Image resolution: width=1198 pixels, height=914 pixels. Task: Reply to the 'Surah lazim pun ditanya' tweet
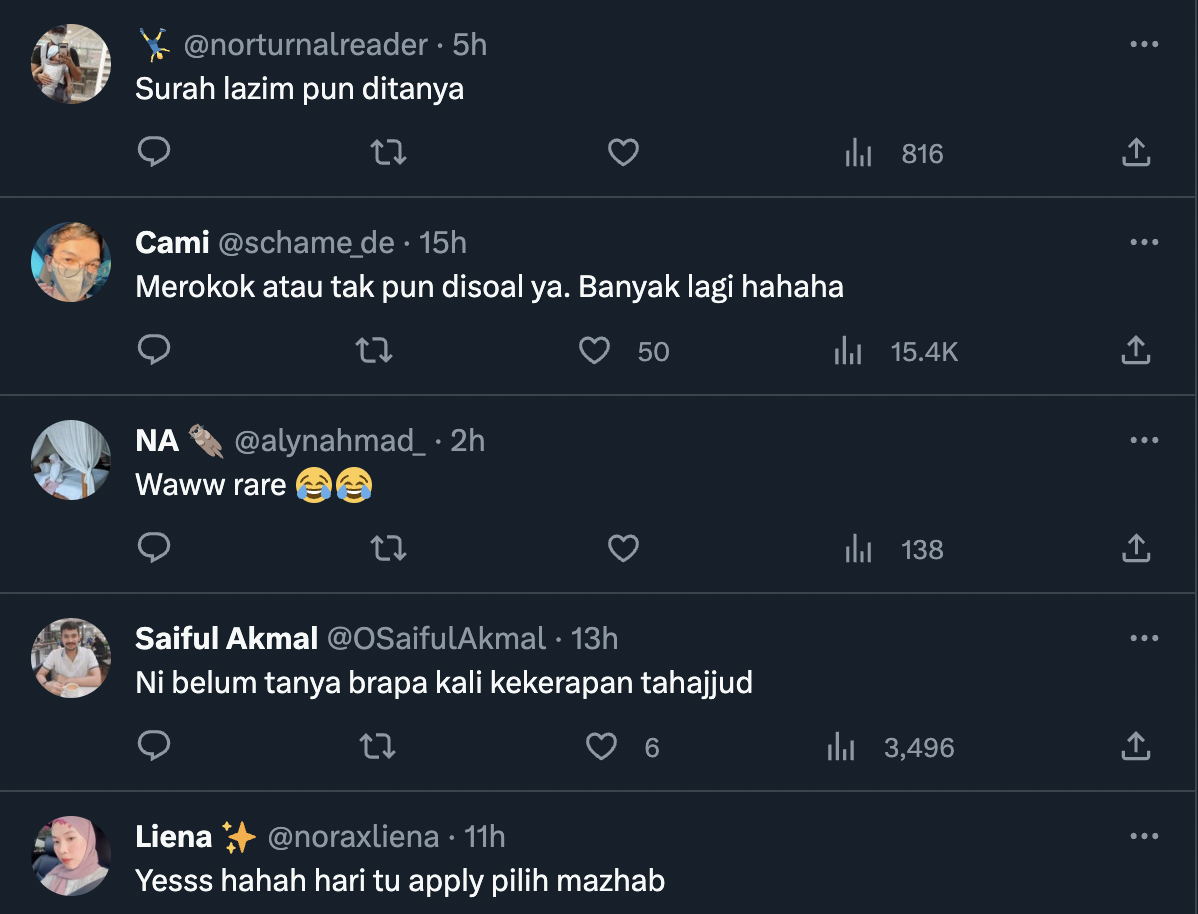pos(154,153)
